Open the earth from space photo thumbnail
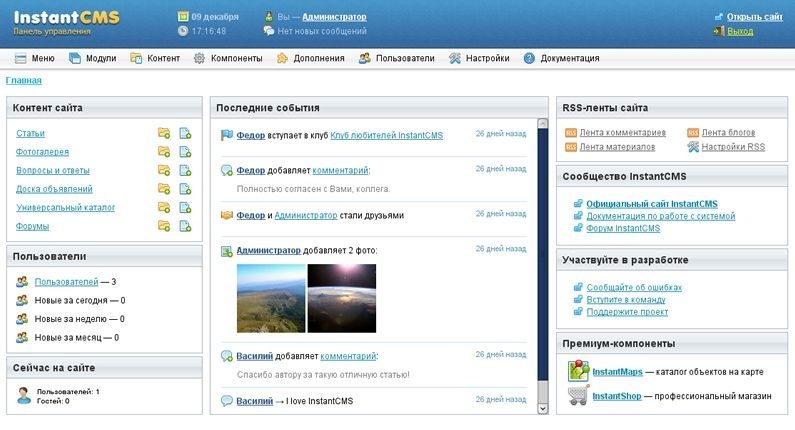Viewport: 795px width, 430px height. click(x=342, y=298)
